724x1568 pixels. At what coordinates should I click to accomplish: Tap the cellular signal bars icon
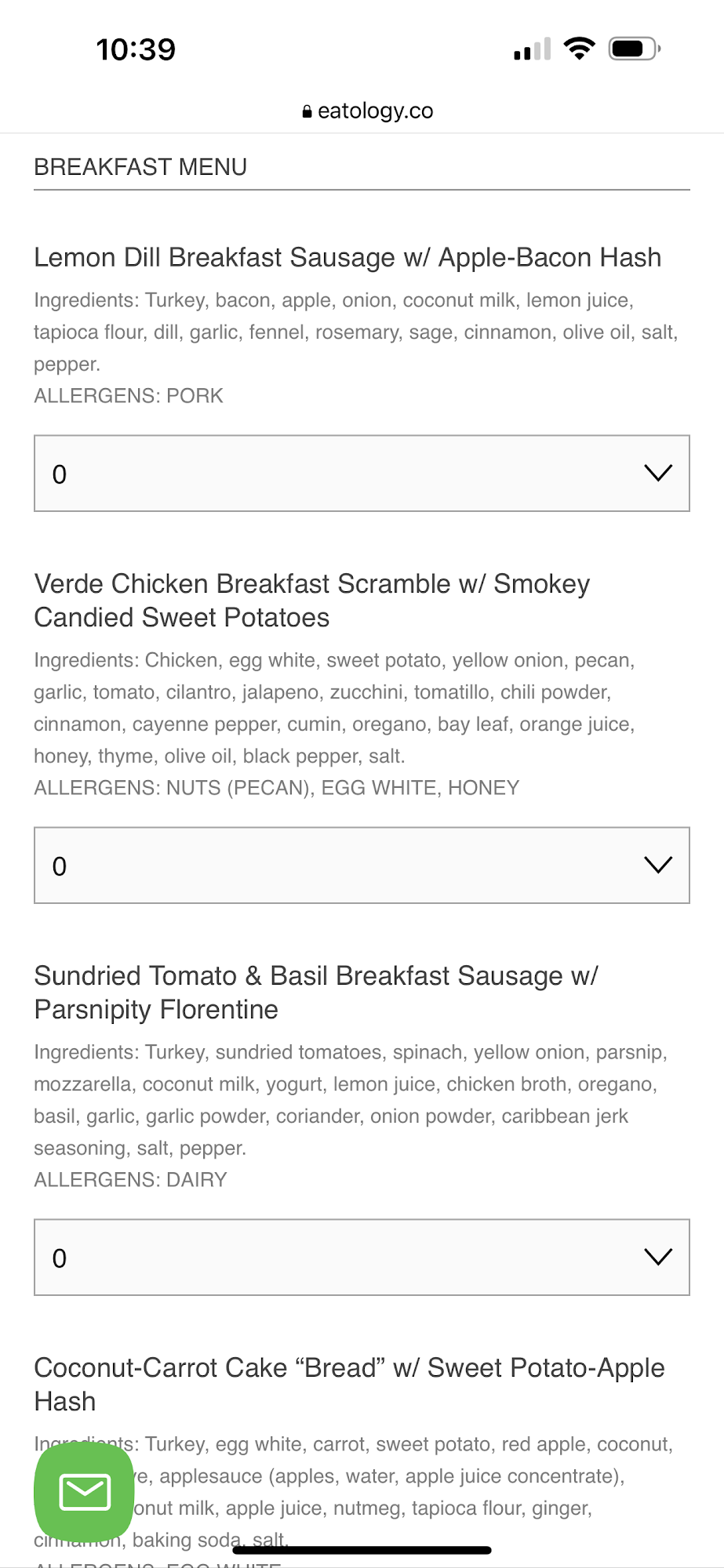click(532, 49)
